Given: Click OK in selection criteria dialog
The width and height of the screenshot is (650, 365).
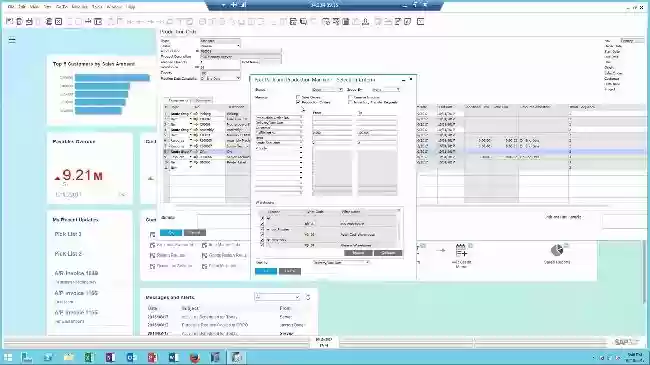Looking at the screenshot, I should point(266,271).
